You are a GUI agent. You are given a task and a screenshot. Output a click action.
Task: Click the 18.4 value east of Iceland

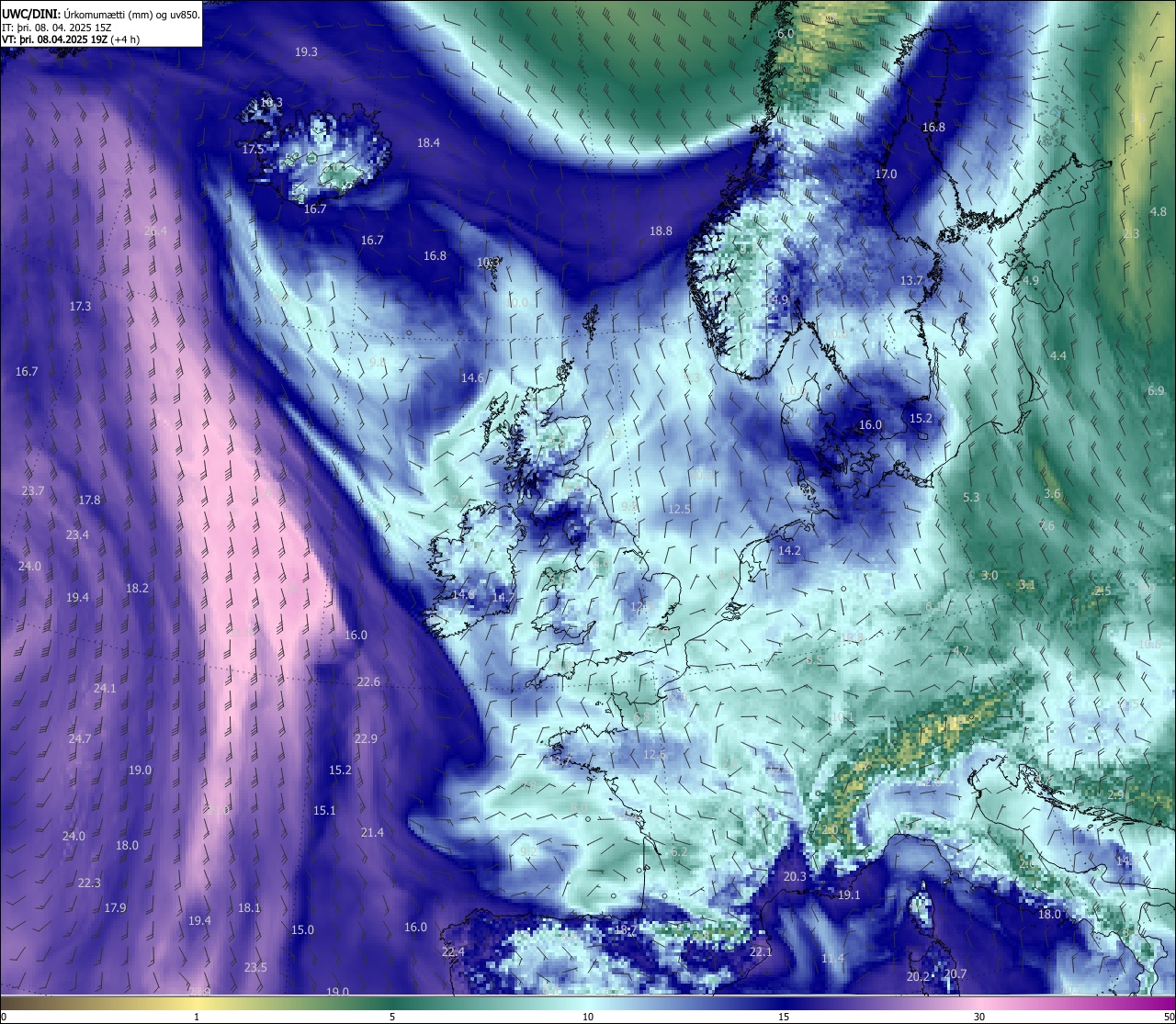point(428,143)
